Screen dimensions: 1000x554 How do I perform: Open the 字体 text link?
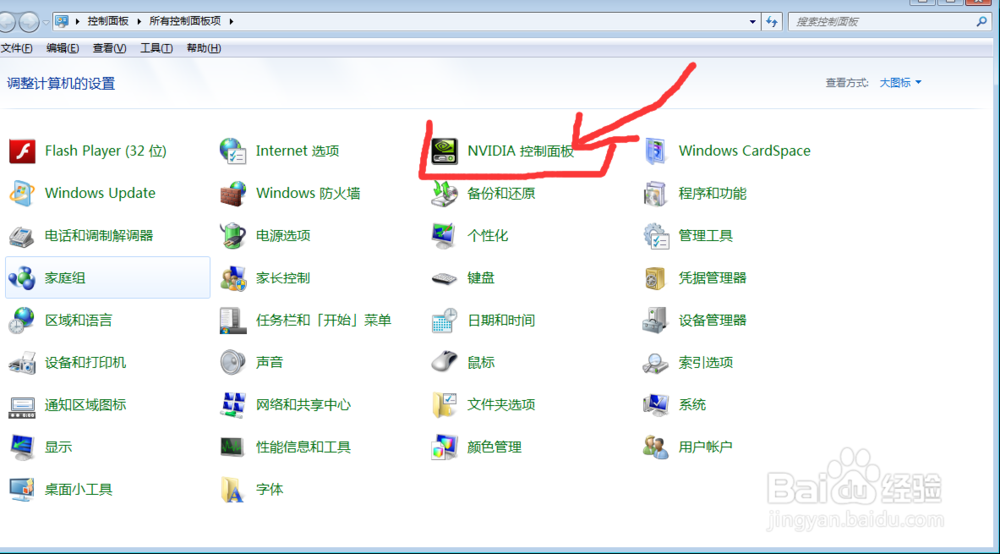pos(269,490)
